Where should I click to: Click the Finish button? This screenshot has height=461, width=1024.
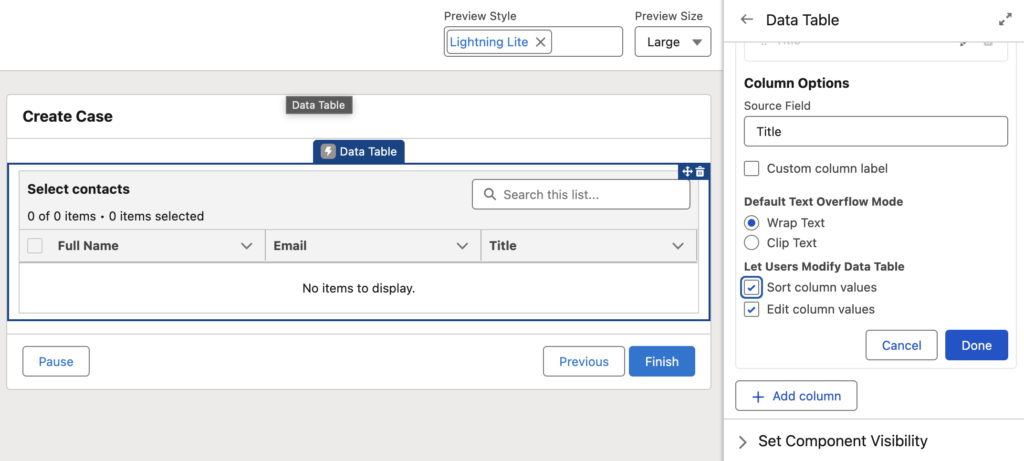tap(662, 362)
